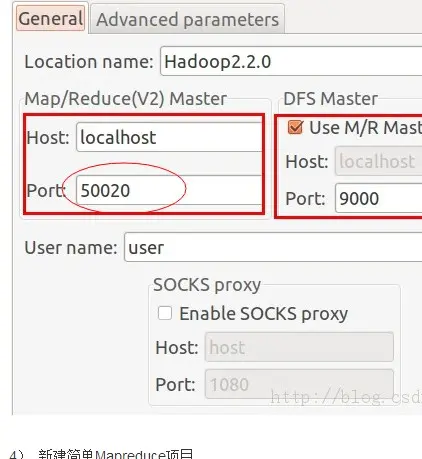Click the SOCKS proxy Host field

coord(299,347)
